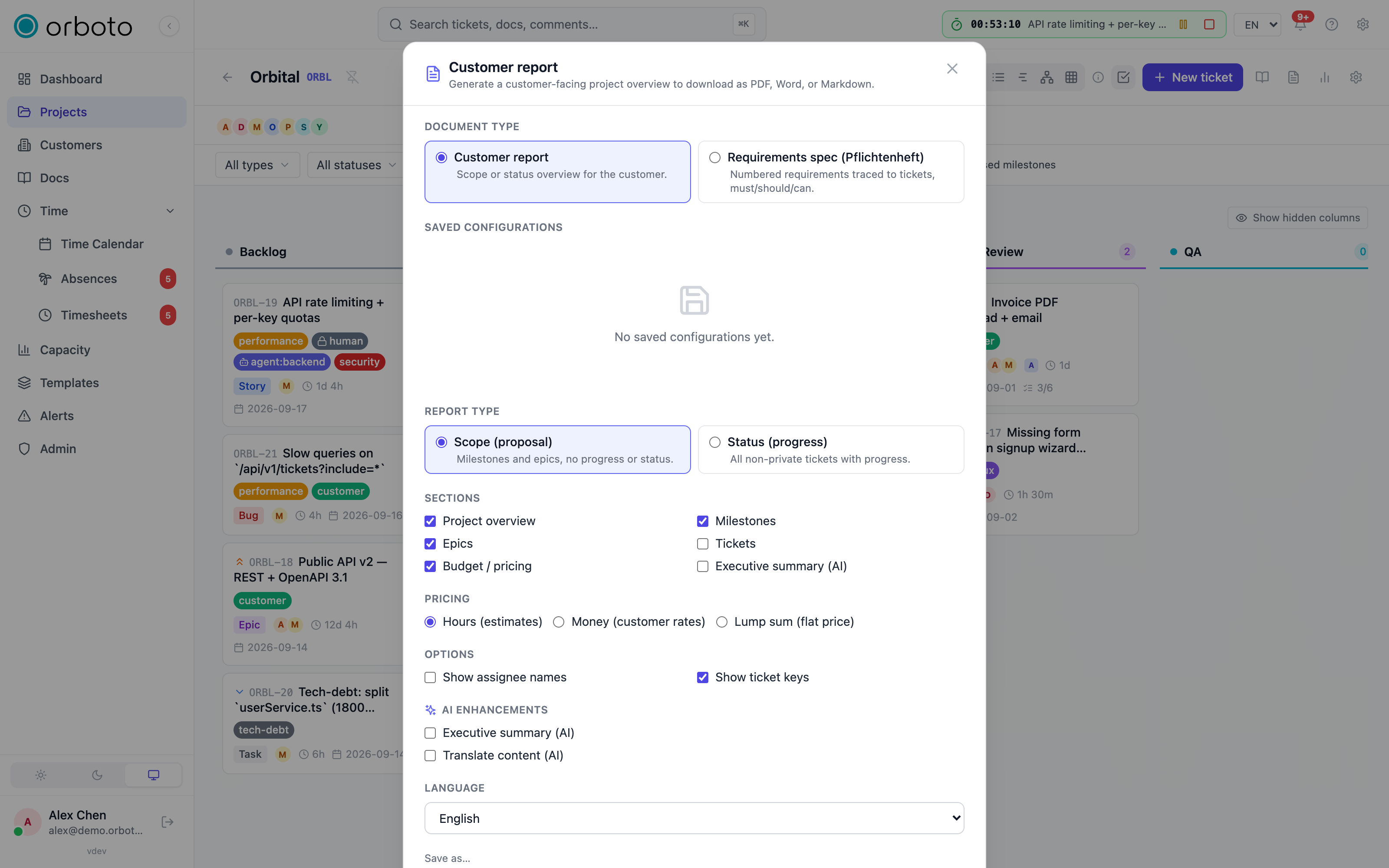Select Money (customer rates) pricing
The width and height of the screenshot is (1389, 868).
coord(559,622)
